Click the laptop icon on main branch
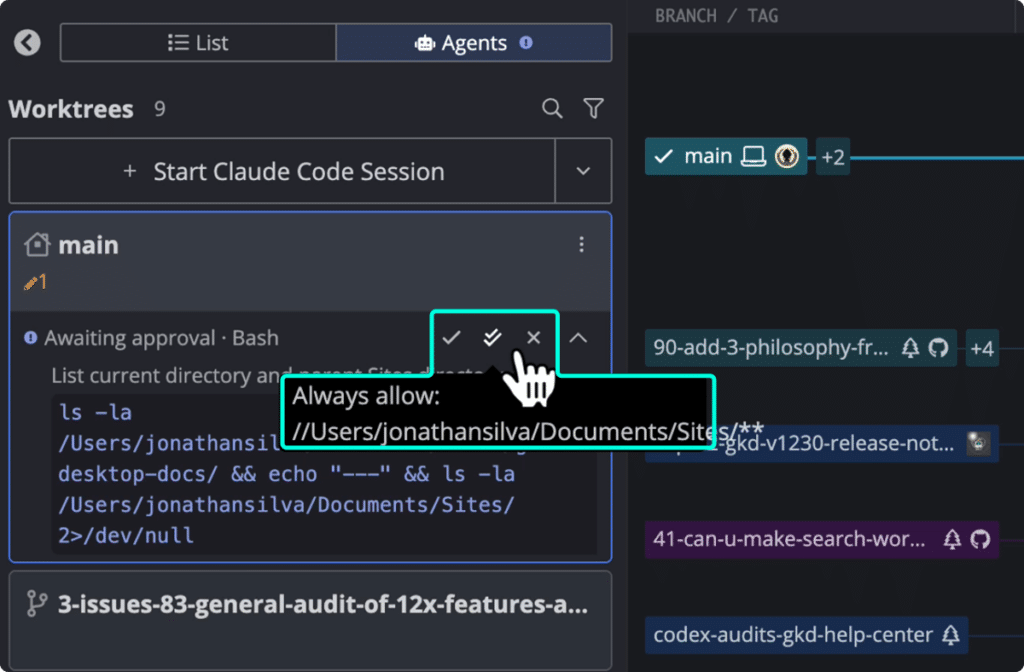This screenshot has height=672, width=1024. point(753,157)
